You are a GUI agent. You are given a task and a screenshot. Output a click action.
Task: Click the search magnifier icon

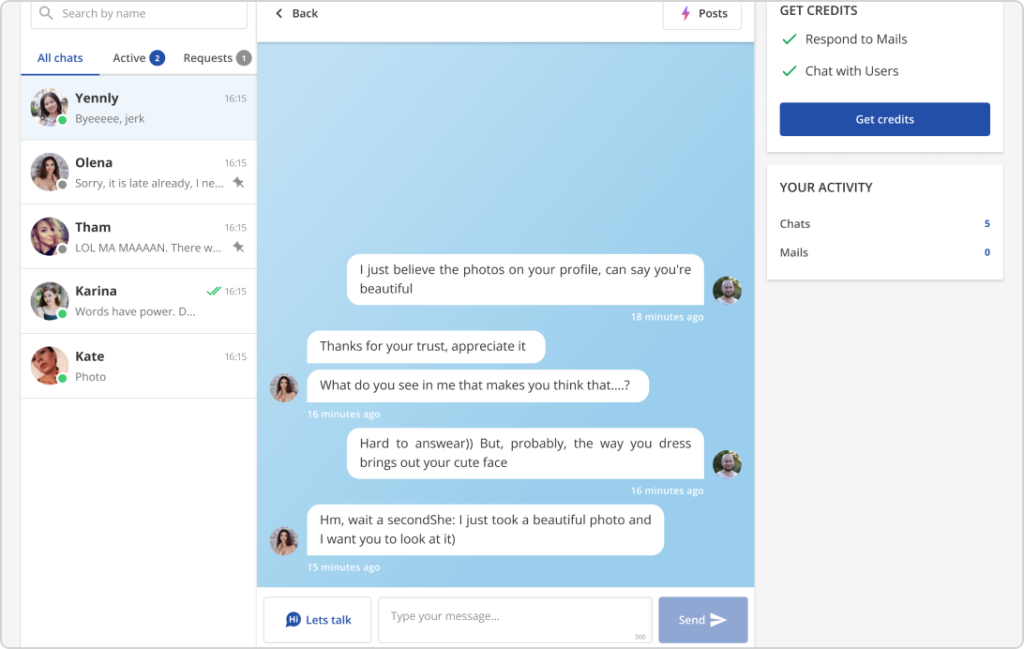click(46, 14)
